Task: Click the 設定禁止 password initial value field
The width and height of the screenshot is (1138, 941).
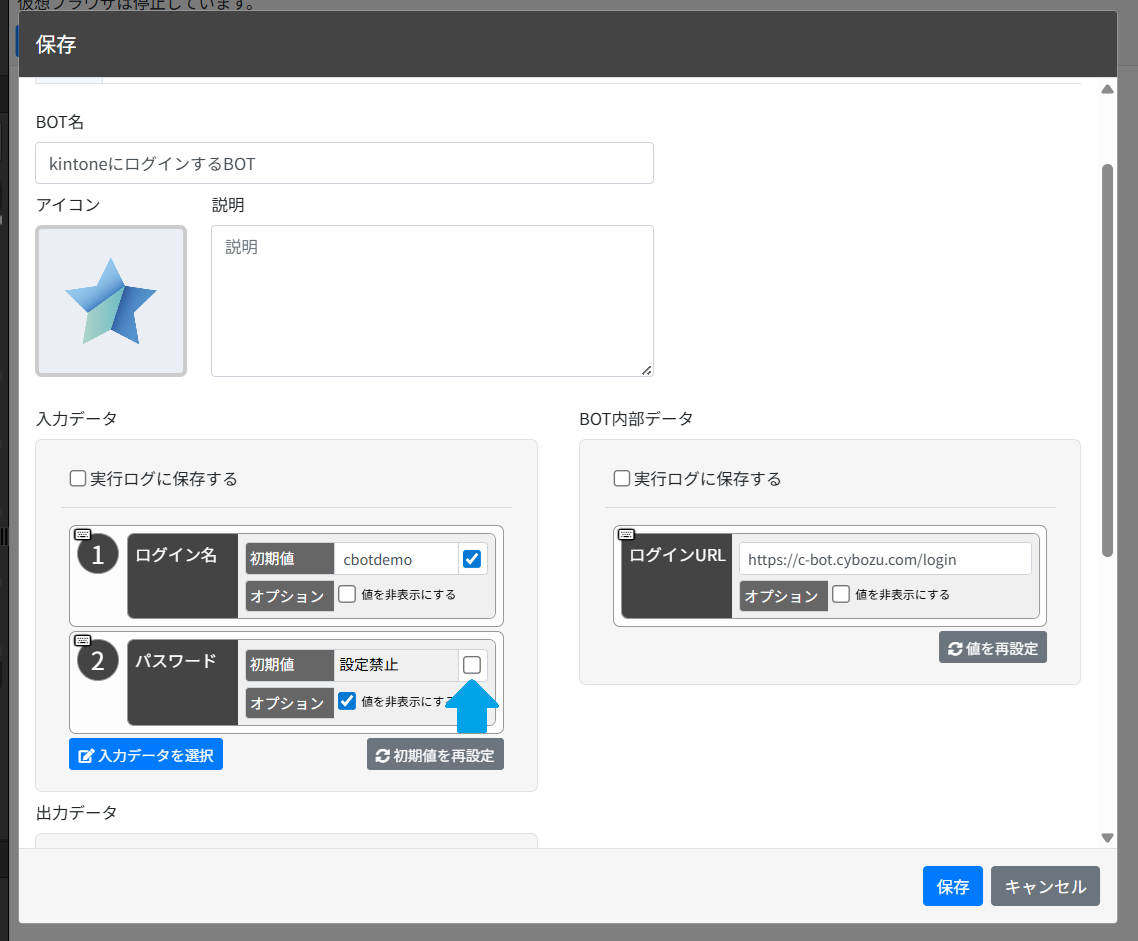Action: tap(396, 665)
